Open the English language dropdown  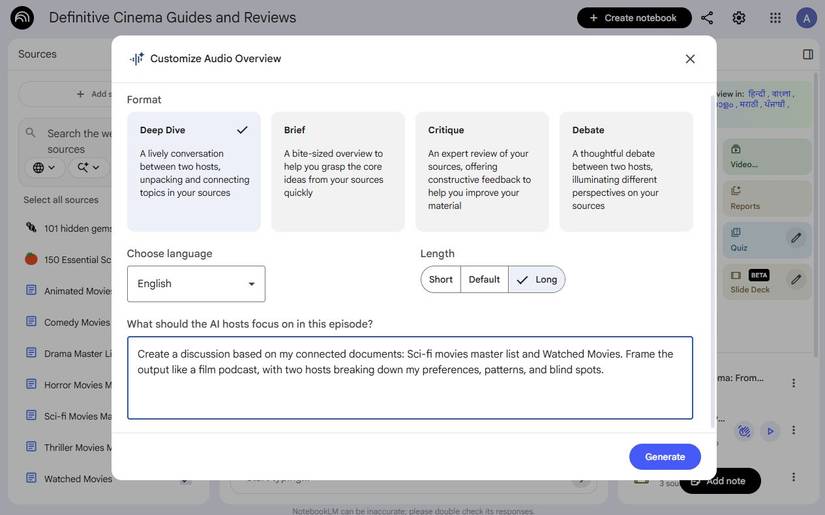coord(196,284)
